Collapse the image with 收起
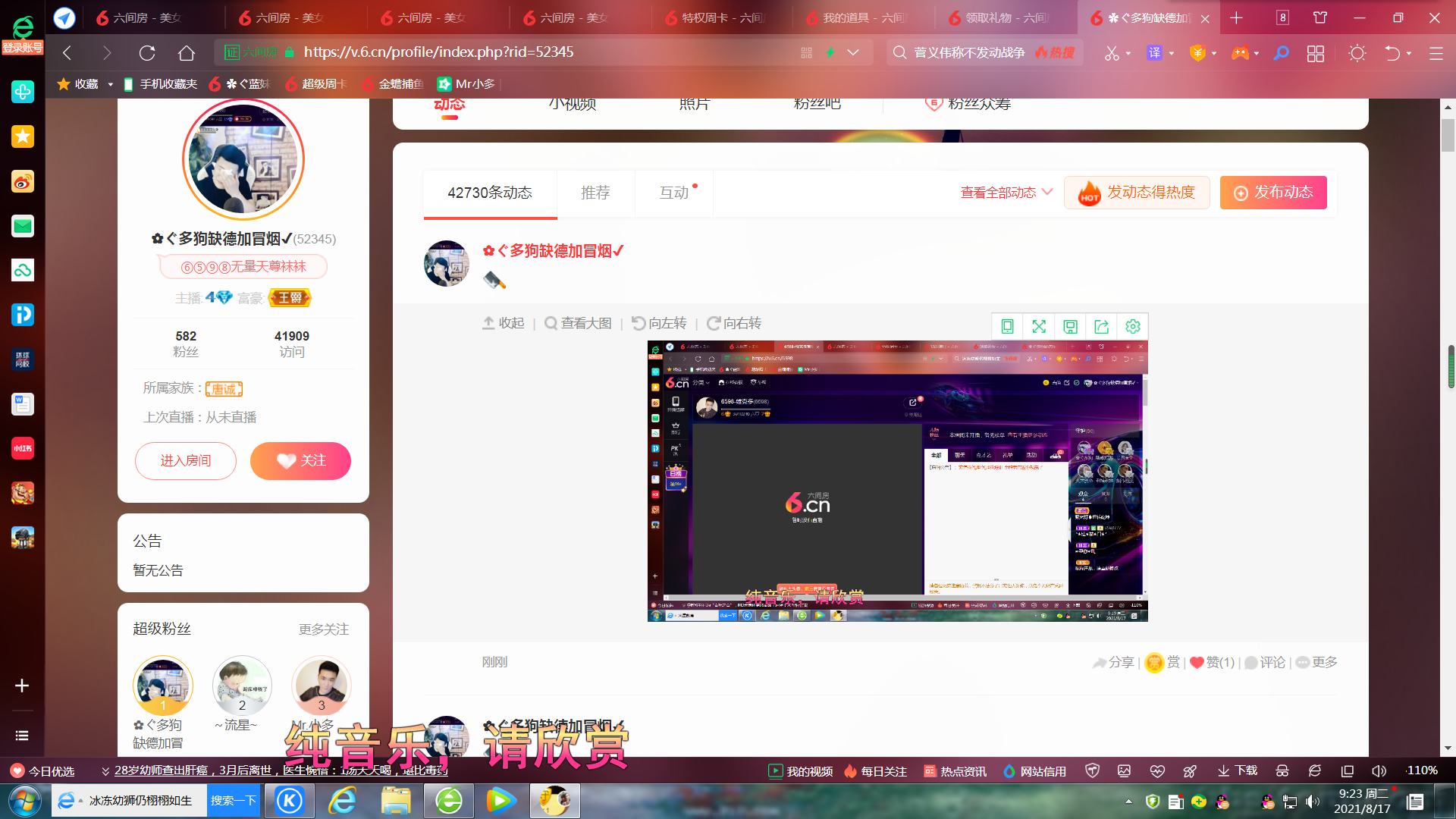Screen dimensions: 1456x819 [504, 323]
